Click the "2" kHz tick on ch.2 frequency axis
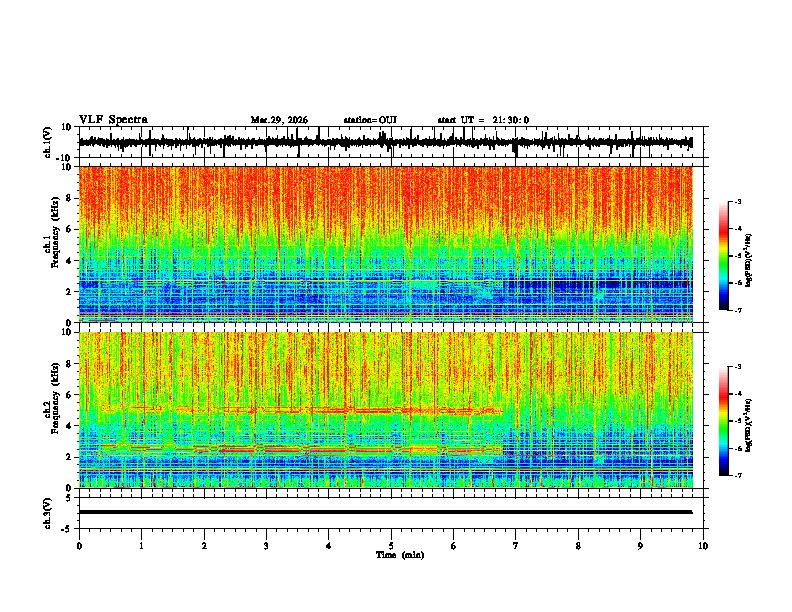Image resolution: width=792 pixels, height=612 pixels. (x=70, y=457)
